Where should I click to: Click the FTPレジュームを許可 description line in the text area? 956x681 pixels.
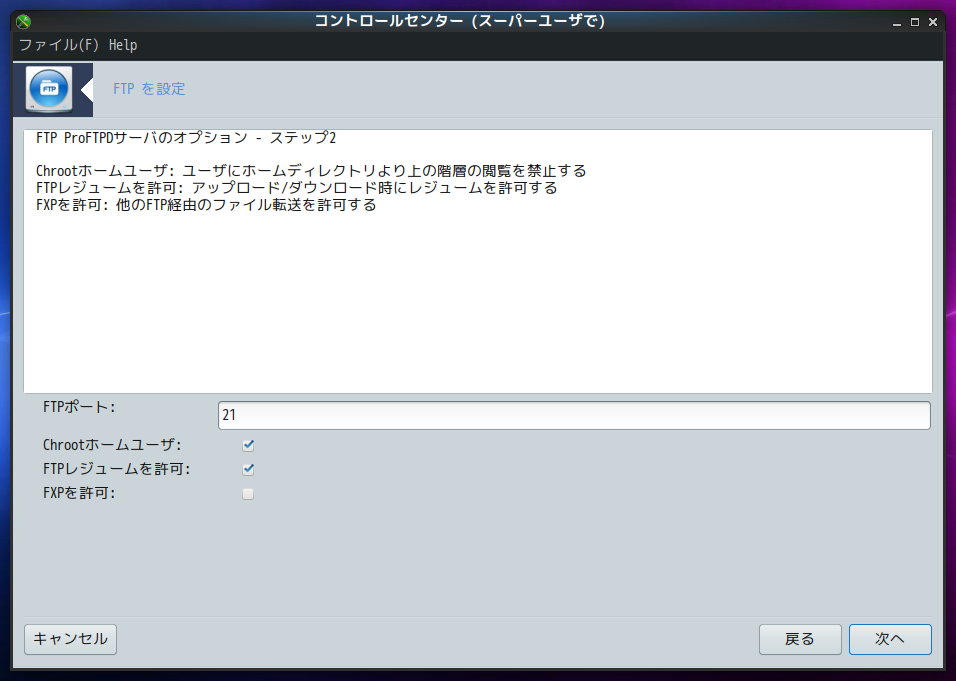pyautogui.click(x=296, y=188)
